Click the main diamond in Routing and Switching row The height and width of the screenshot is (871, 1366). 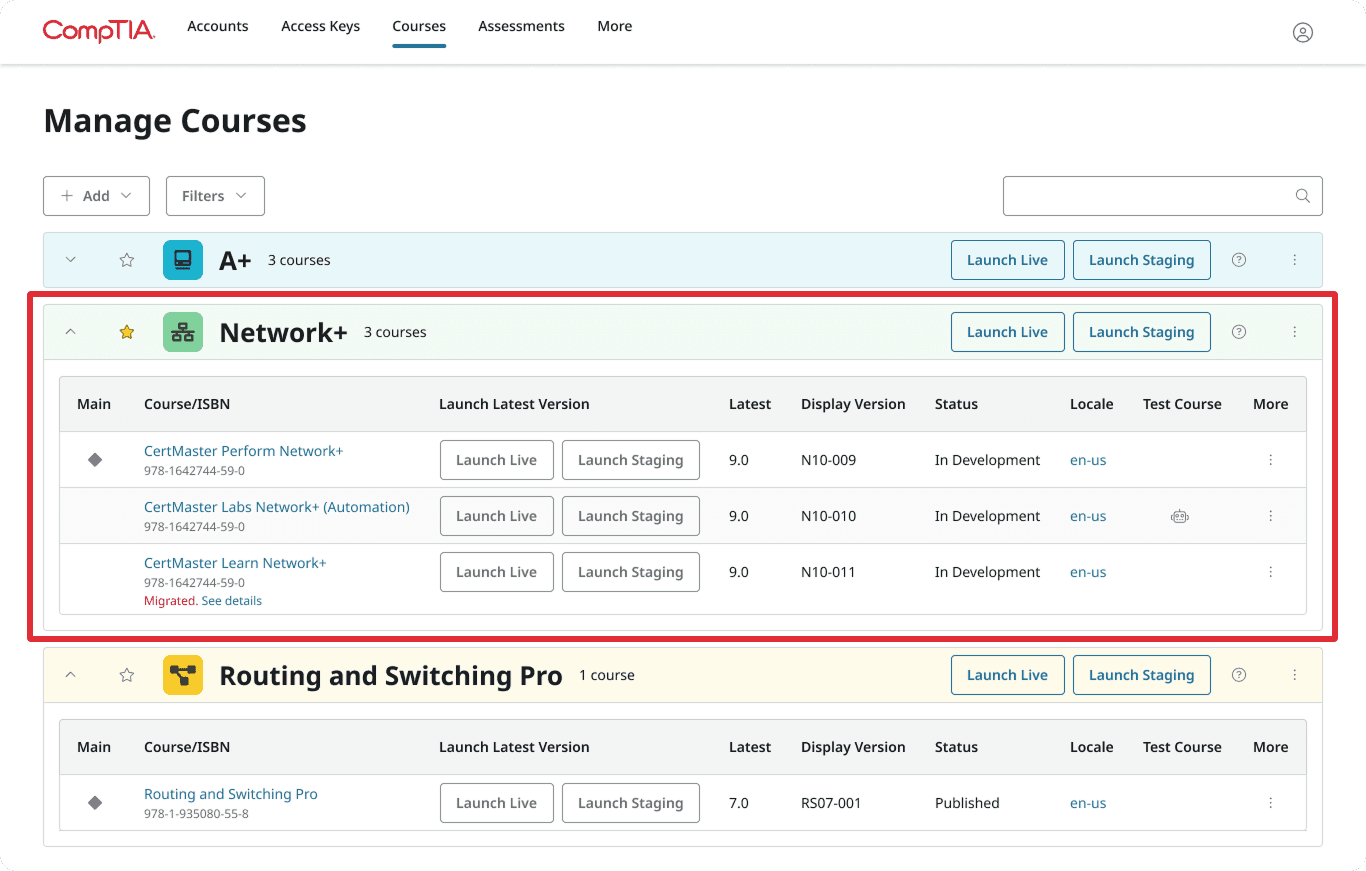pos(95,803)
